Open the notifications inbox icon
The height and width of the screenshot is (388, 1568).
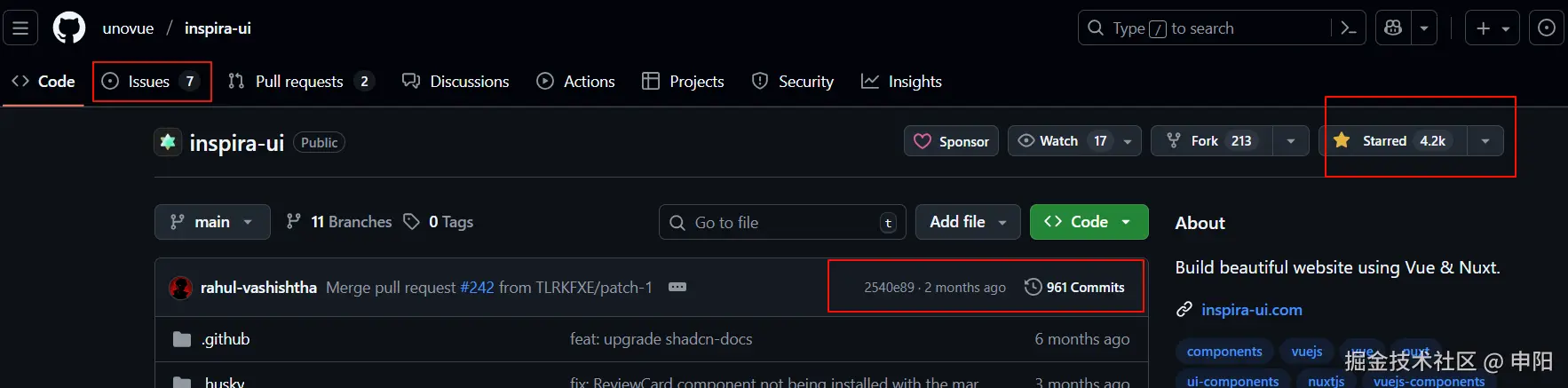tap(1546, 28)
